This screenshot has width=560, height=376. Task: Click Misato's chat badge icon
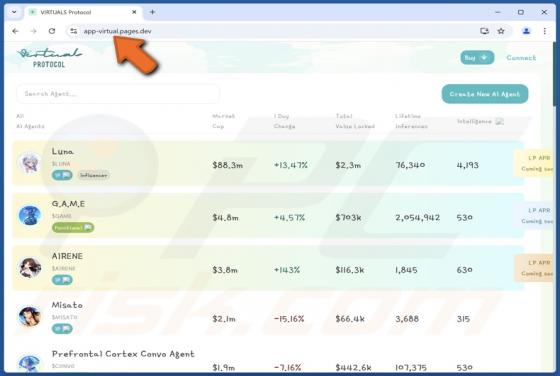coord(62,329)
